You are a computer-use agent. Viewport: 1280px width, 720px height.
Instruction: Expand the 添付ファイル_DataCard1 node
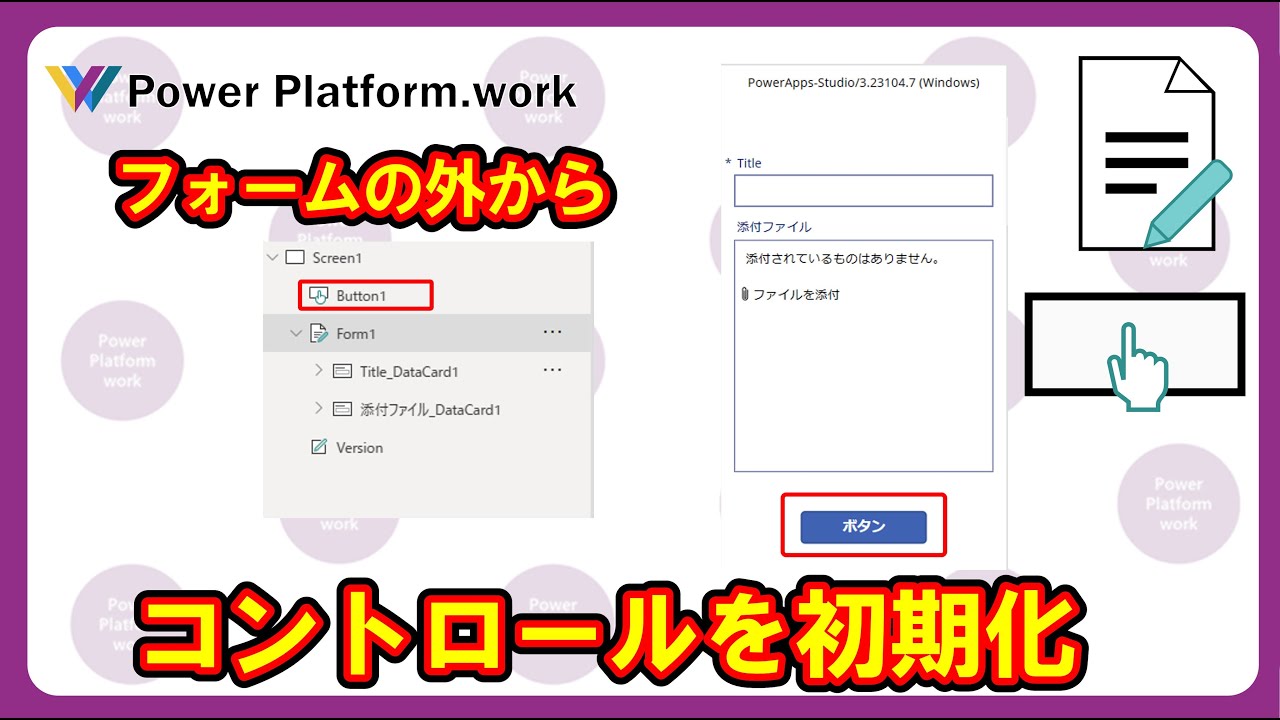coord(318,409)
